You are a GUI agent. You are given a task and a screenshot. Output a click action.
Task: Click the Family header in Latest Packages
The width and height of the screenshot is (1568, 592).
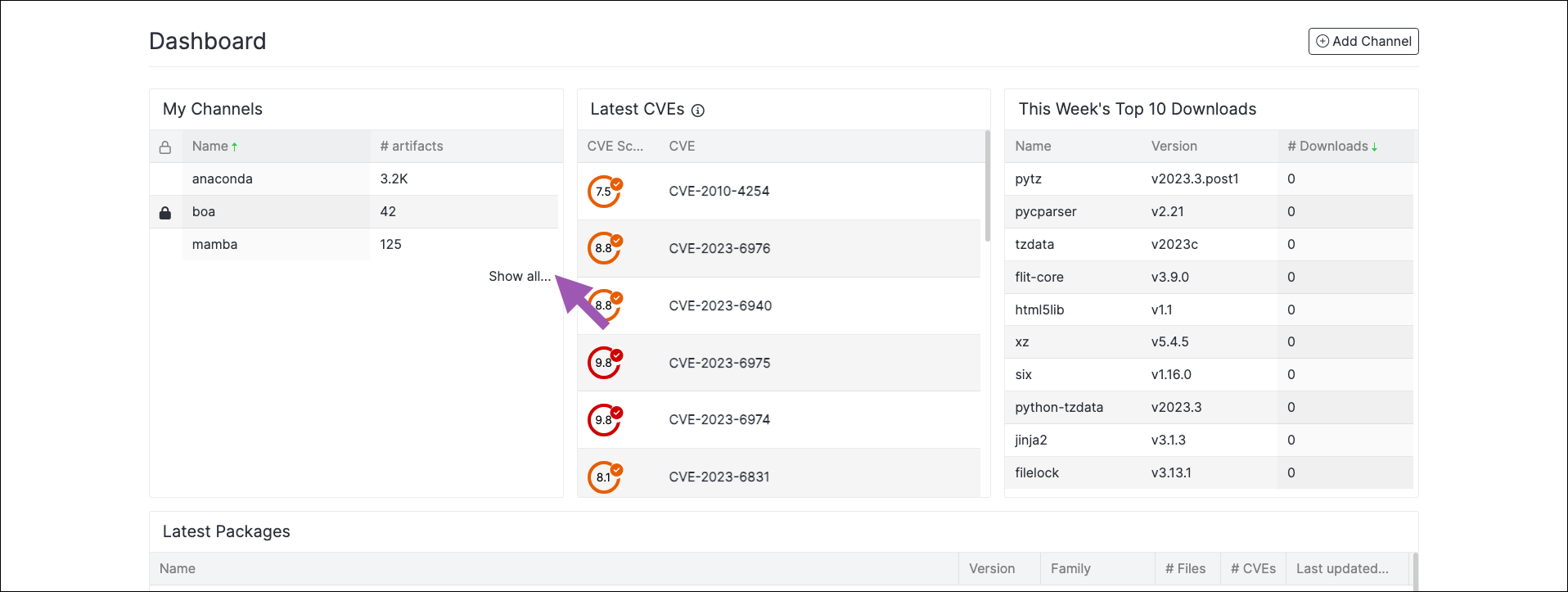click(1070, 568)
